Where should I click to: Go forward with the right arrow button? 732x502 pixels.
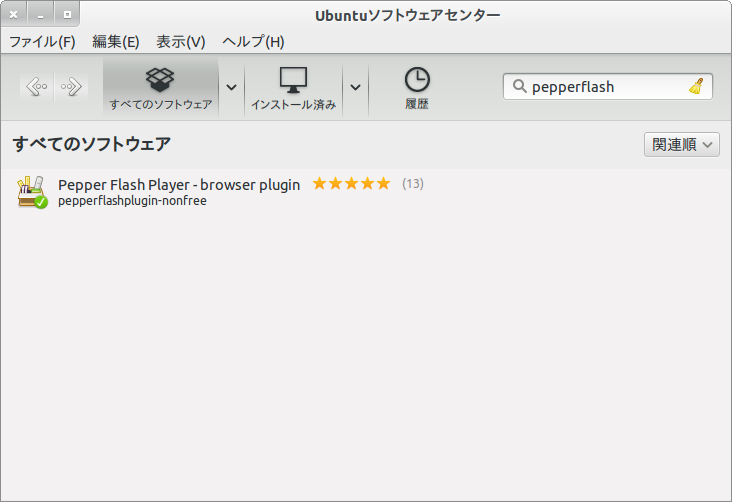click(71, 86)
